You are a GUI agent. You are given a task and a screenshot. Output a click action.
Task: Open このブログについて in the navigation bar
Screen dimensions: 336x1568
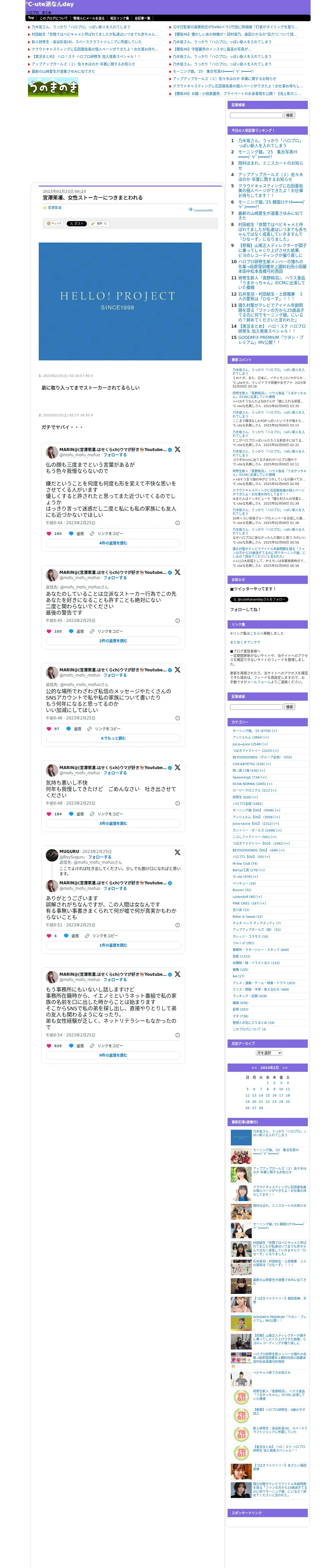coord(54,18)
